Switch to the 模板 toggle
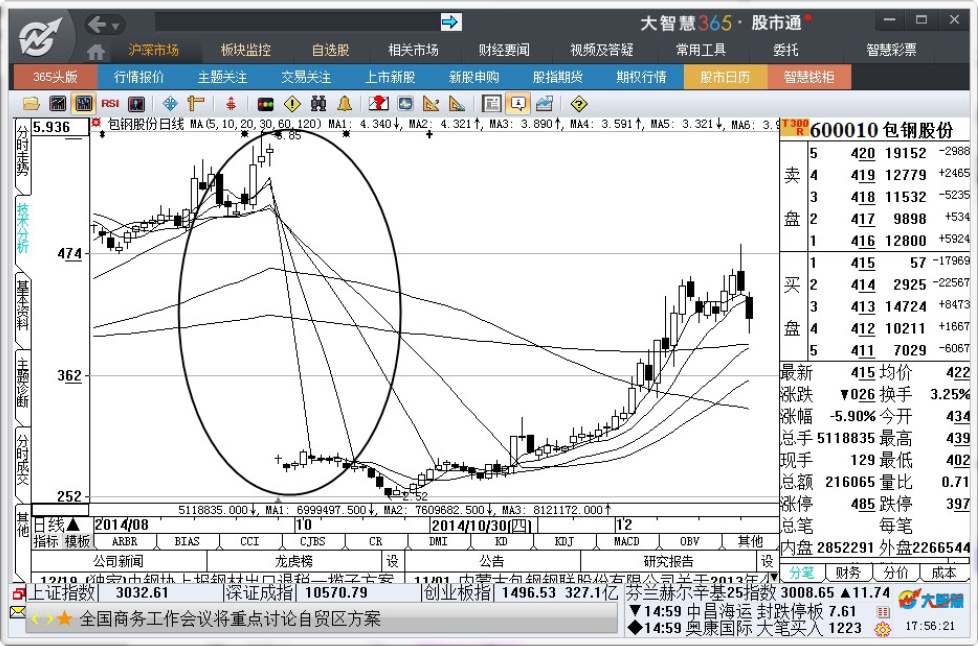978x646 pixels. (x=77, y=541)
